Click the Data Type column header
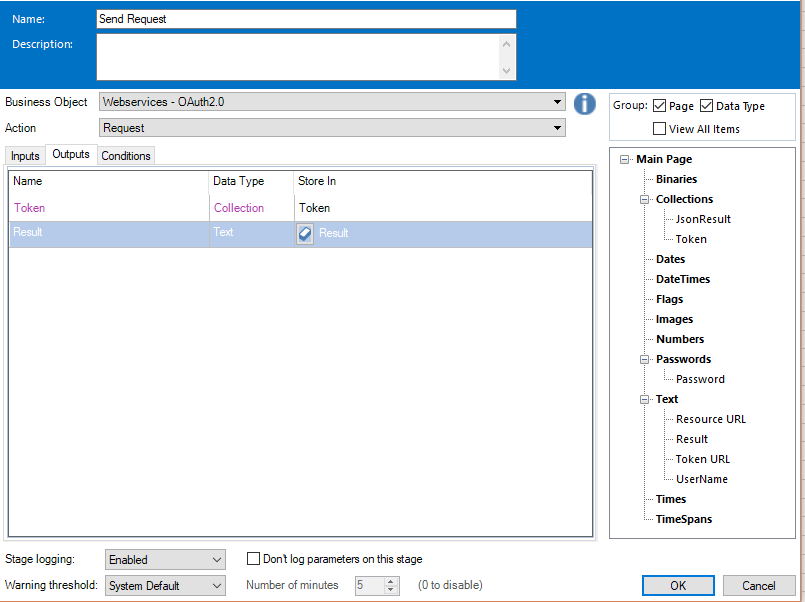 coord(252,181)
